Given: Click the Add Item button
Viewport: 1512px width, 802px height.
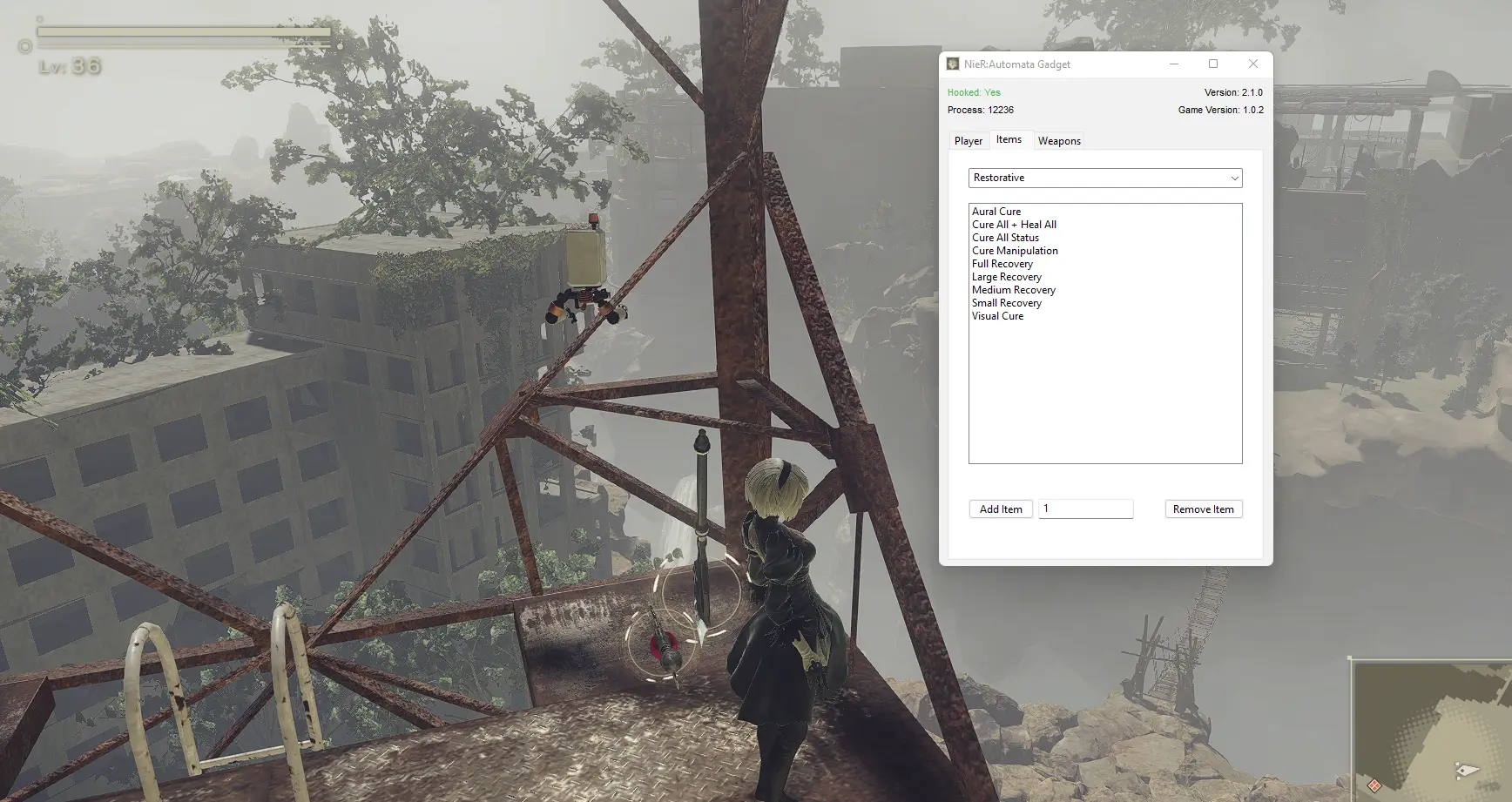Looking at the screenshot, I should point(1001,509).
